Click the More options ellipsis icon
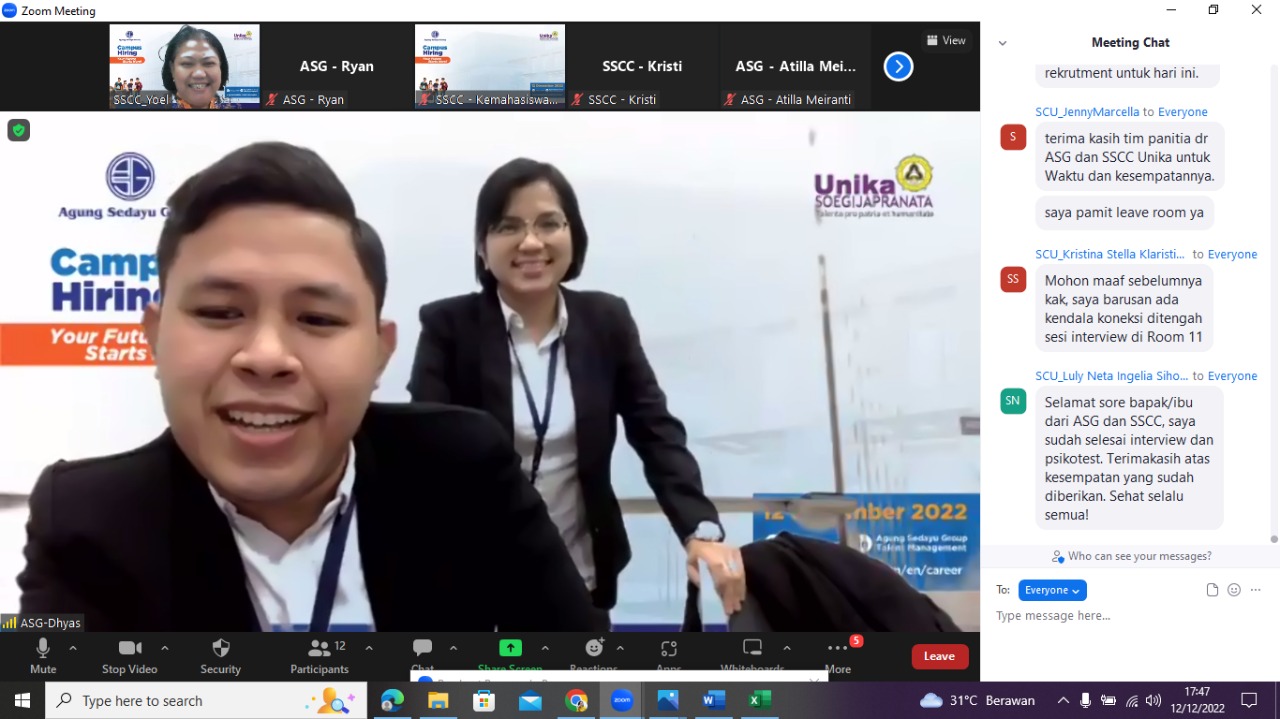The image size is (1280, 719). coord(838,649)
